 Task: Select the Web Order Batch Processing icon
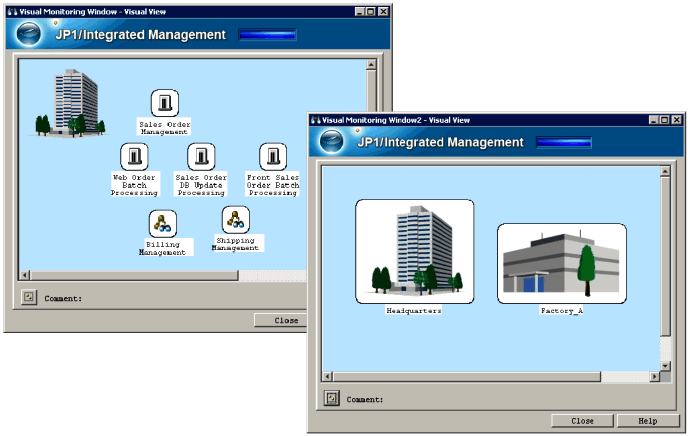click(134, 156)
